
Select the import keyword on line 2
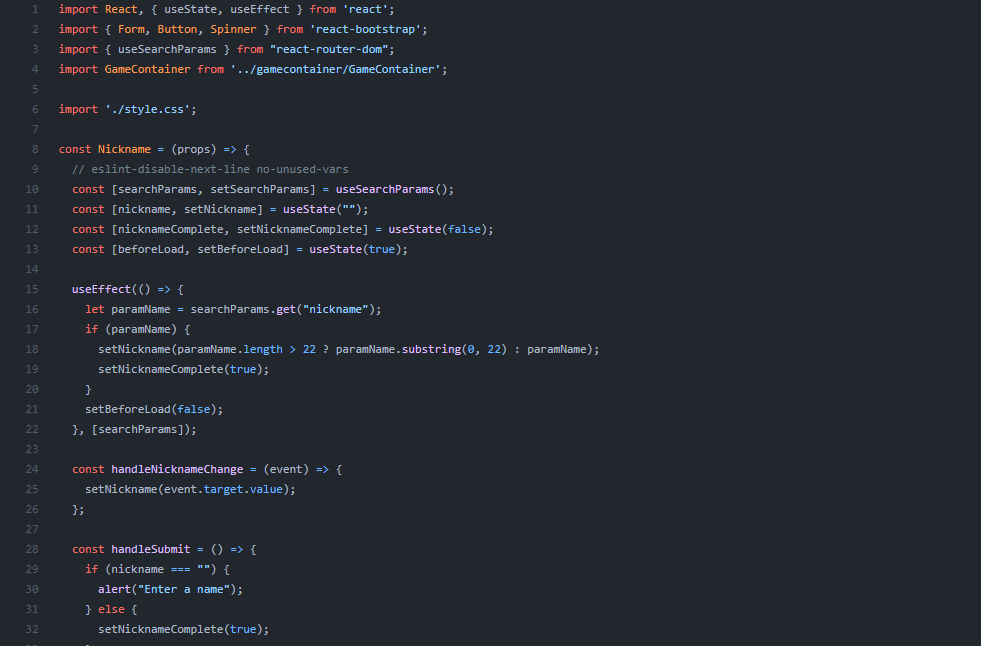pos(78,29)
